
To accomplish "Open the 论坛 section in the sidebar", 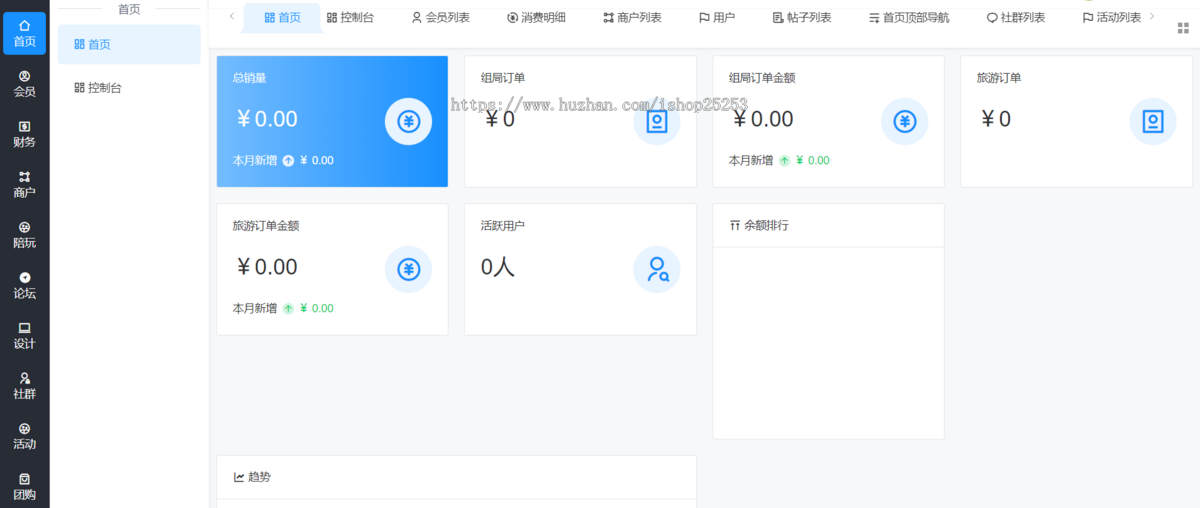I will (x=24, y=285).
